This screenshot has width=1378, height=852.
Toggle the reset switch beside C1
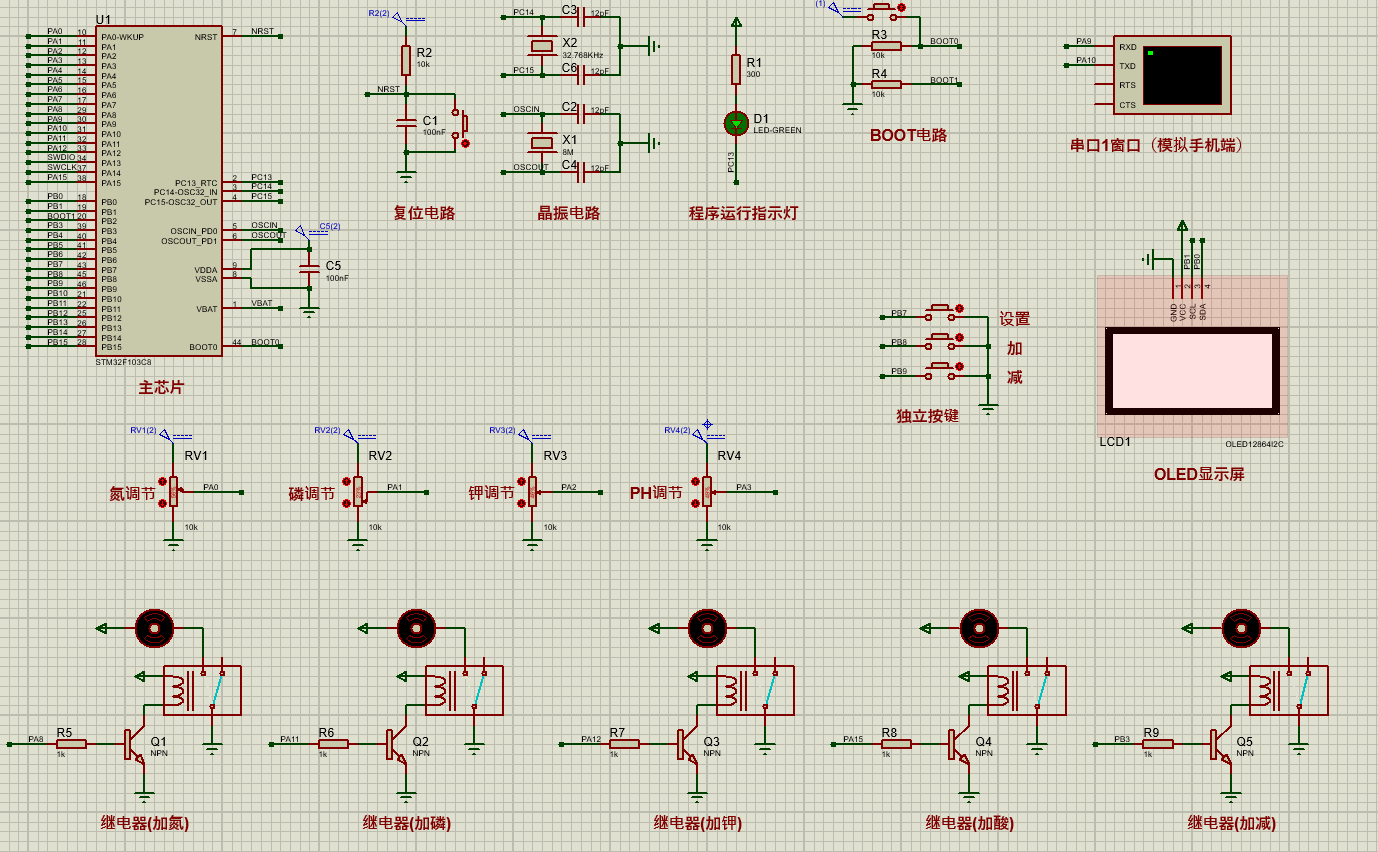(x=461, y=126)
